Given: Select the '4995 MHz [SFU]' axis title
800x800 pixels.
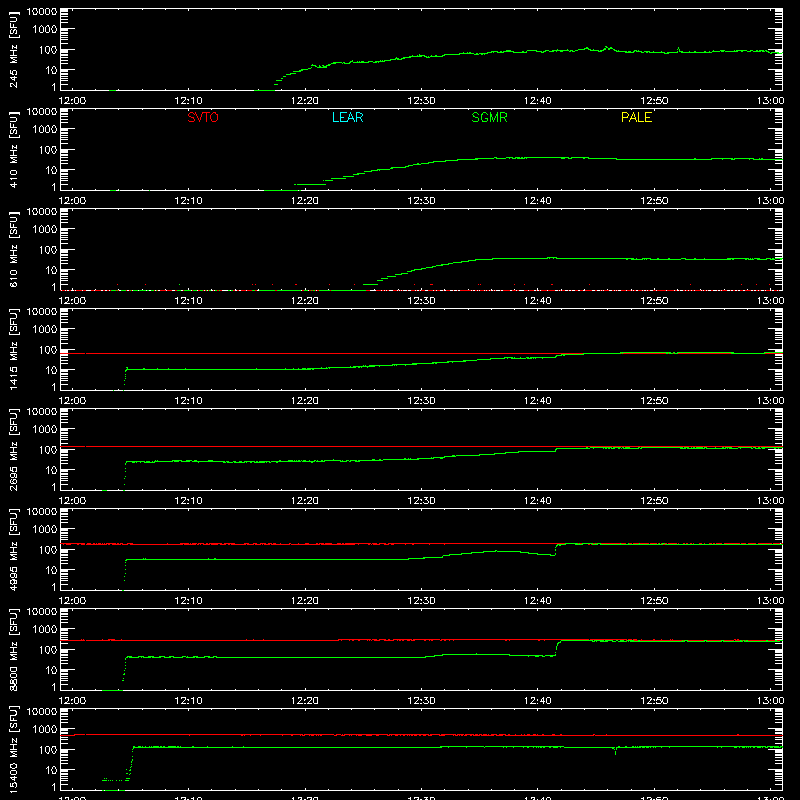Looking at the screenshot, I should (x=14, y=549).
